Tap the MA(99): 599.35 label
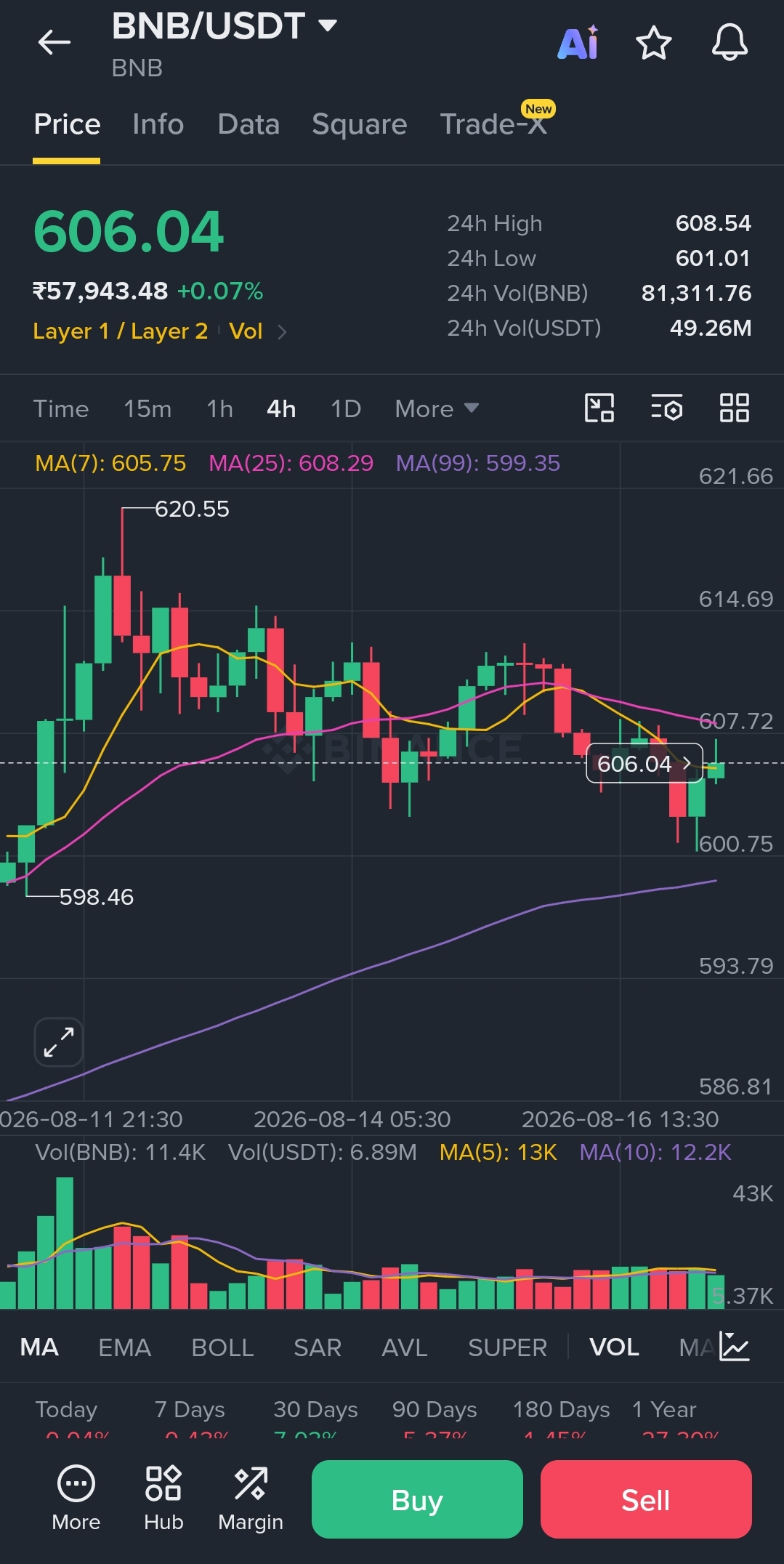Screen dimensions: 784x1564 tap(478, 463)
